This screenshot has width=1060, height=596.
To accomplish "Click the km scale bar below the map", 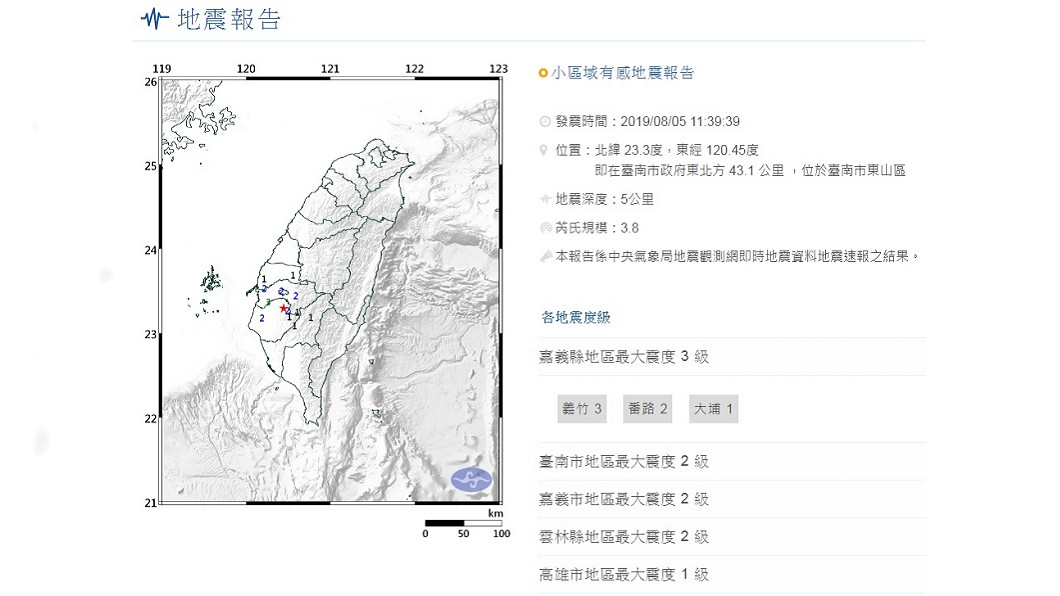I will click(463, 523).
